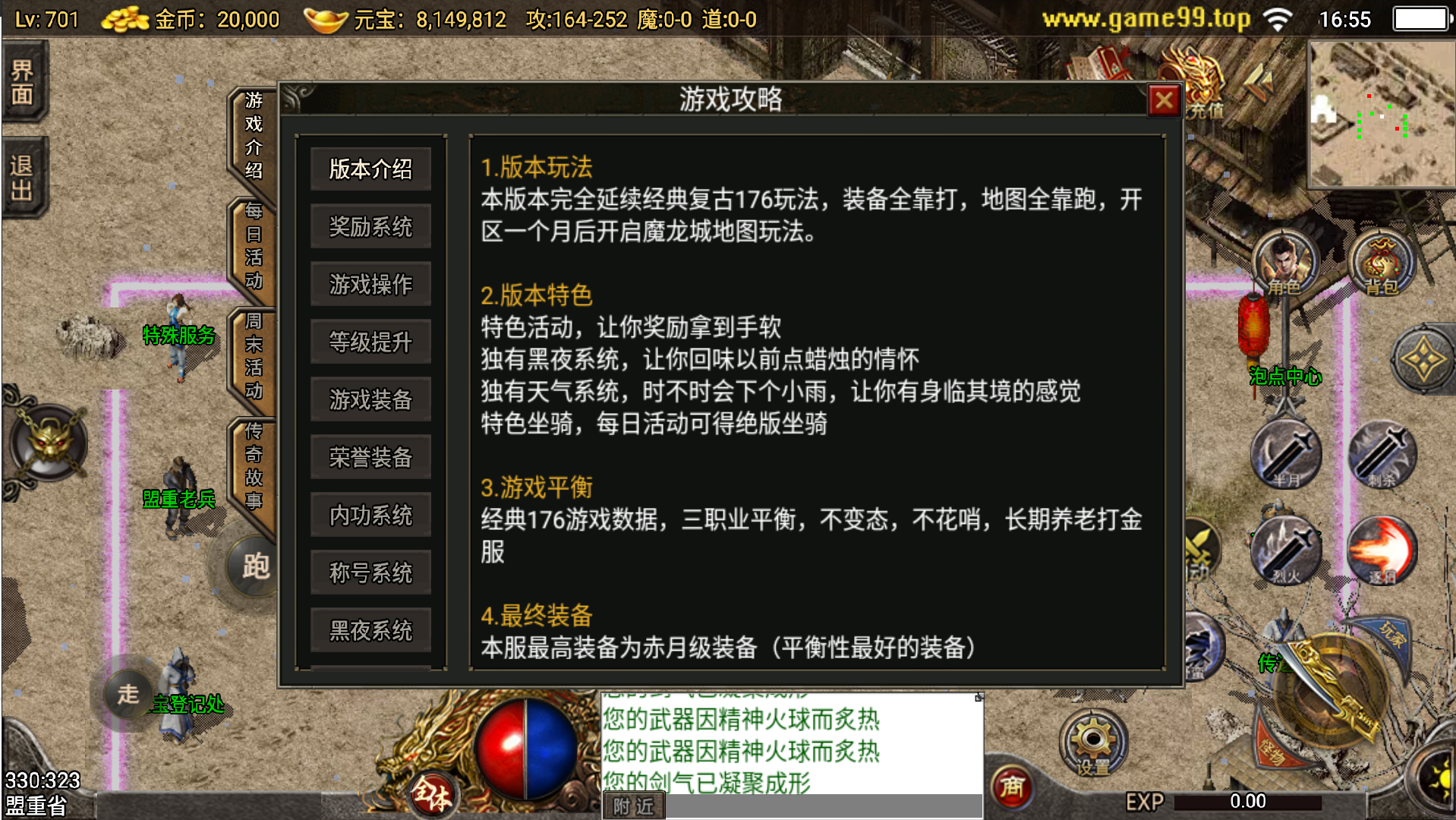Image resolution: width=1456 pixels, height=820 pixels.
Task: Open the minimap thumbnail
Action: (1382, 114)
